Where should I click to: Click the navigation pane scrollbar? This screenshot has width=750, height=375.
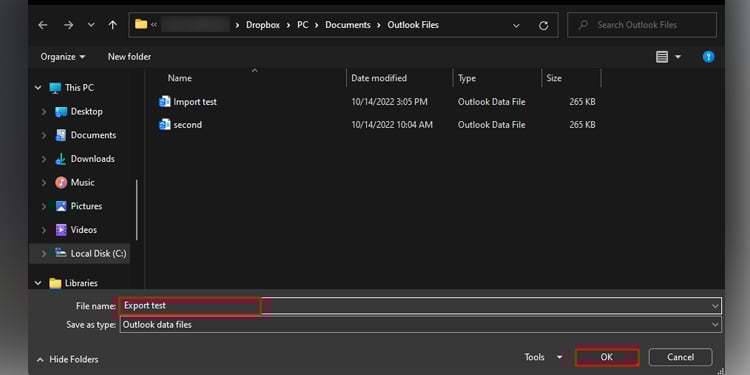137,210
